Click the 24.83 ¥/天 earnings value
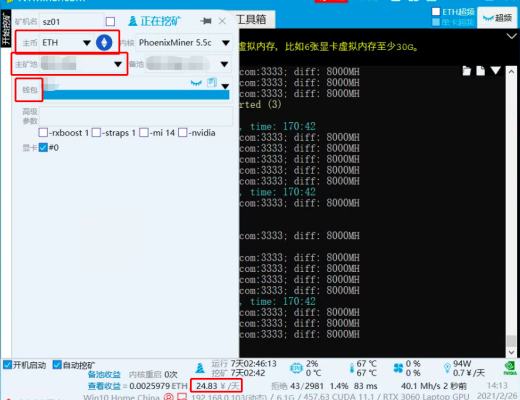Screen dimensions: 520x400 tap(217, 386)
